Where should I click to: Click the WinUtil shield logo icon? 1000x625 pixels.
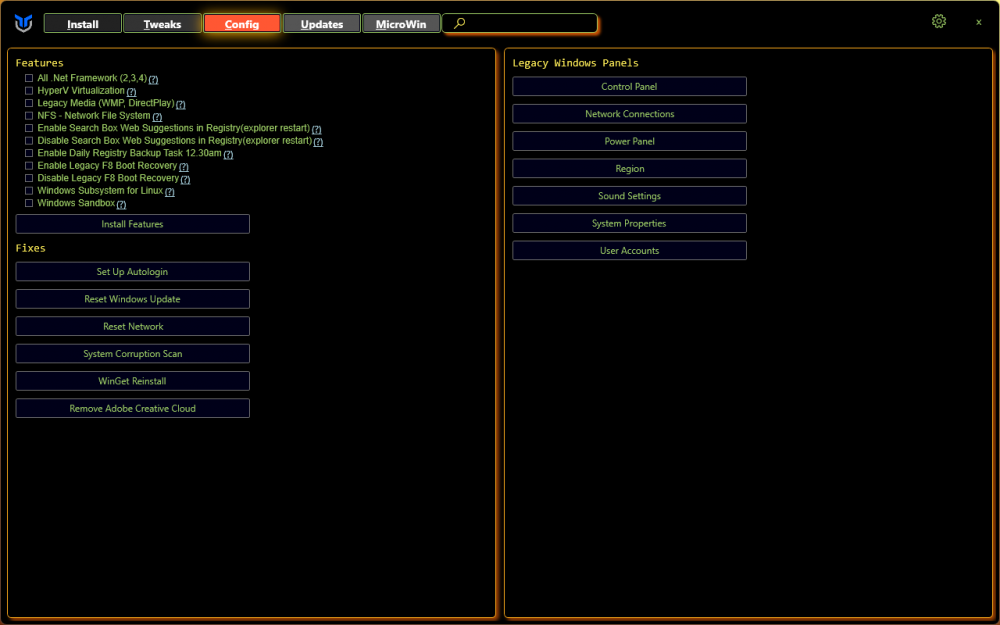tap(24, 24)
